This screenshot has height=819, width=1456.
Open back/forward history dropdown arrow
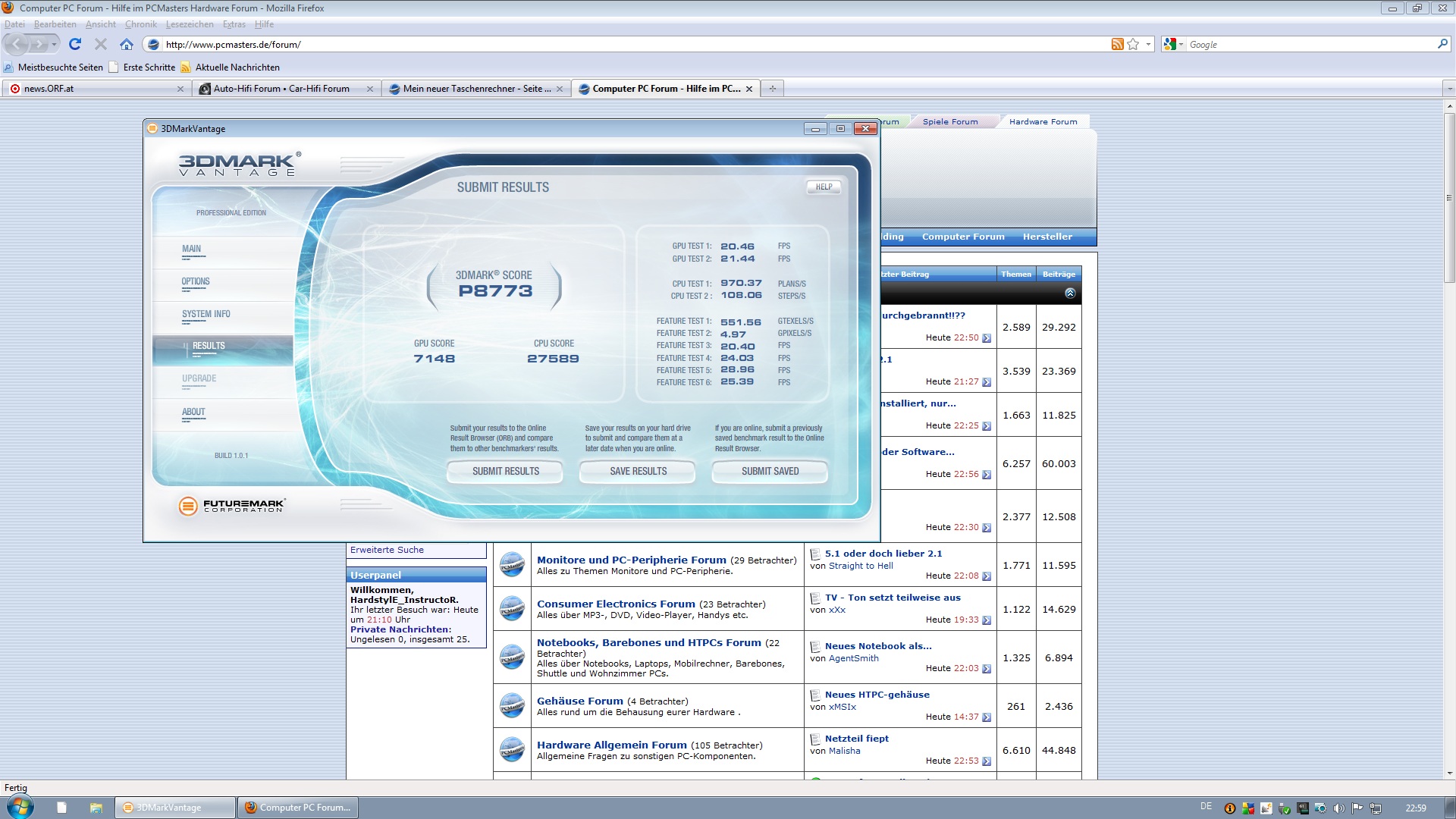[54, 45]
